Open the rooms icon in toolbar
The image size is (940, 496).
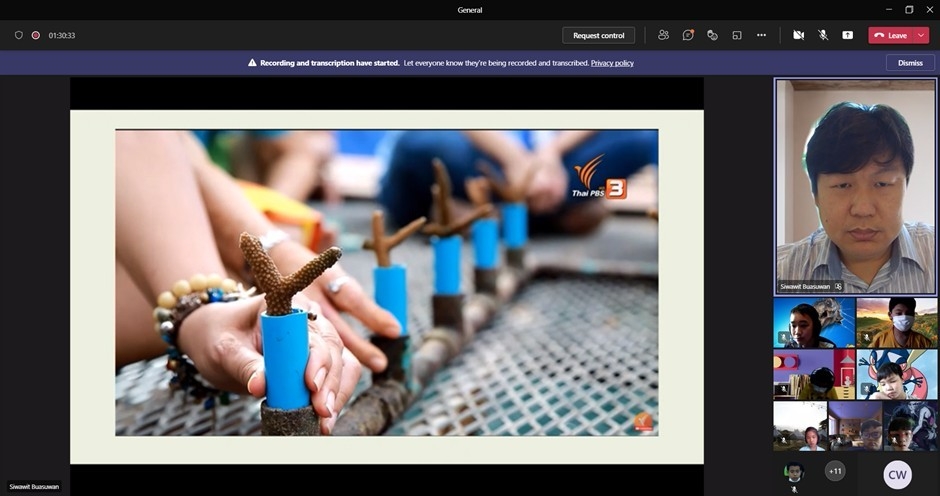(737, 35)
